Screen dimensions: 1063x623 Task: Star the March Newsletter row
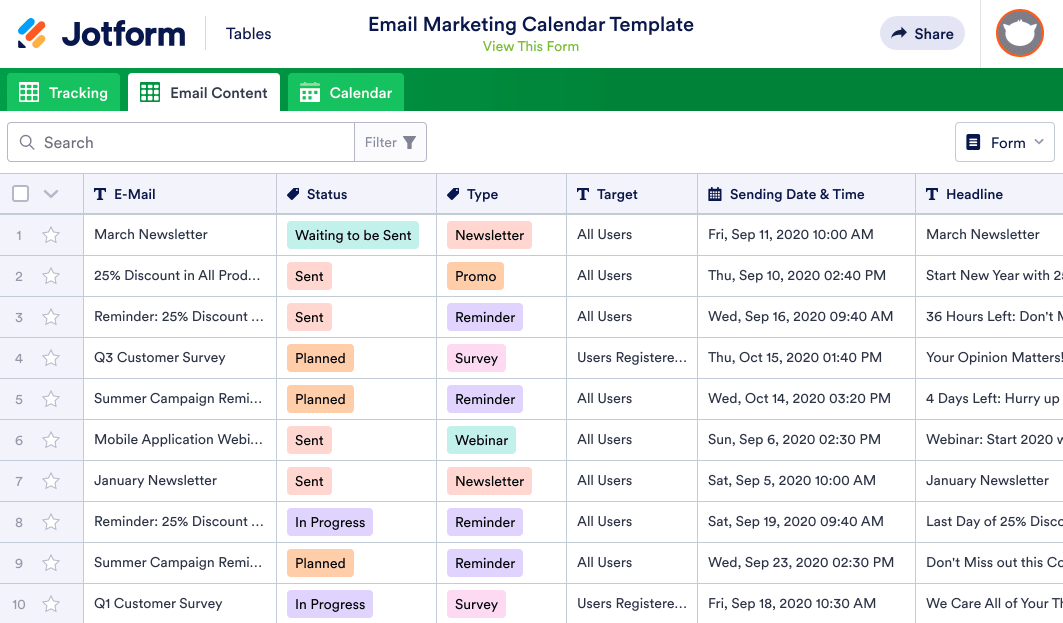coord(51,234)
